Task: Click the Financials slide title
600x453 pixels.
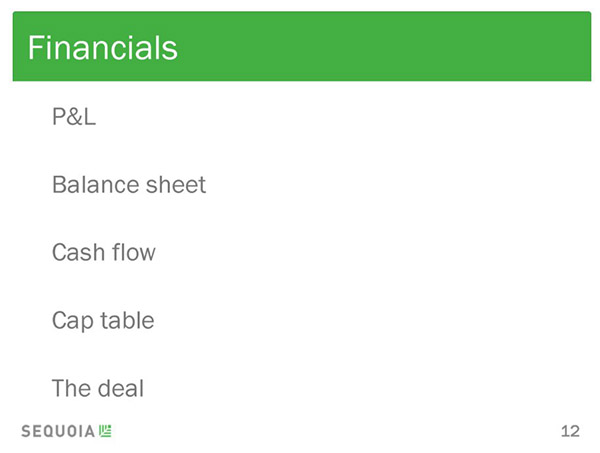Action: pos(103,48)
